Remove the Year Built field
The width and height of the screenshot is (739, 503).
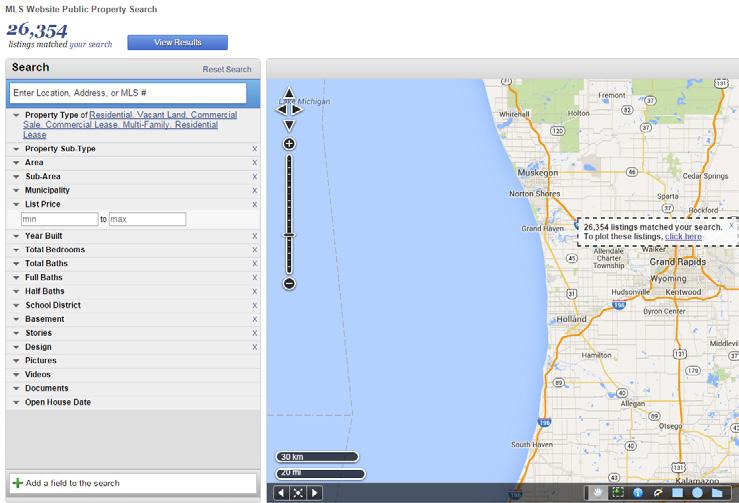pos(255,236)
